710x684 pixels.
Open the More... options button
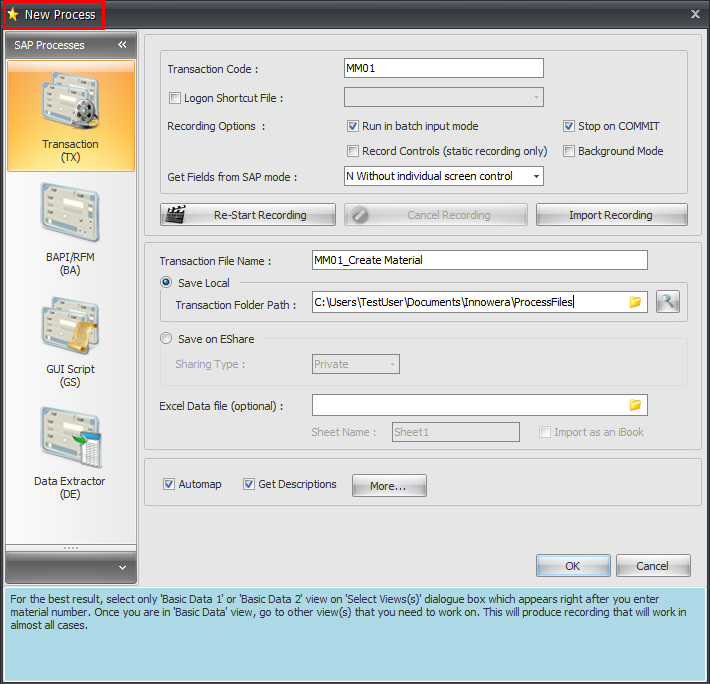[389, 486]
